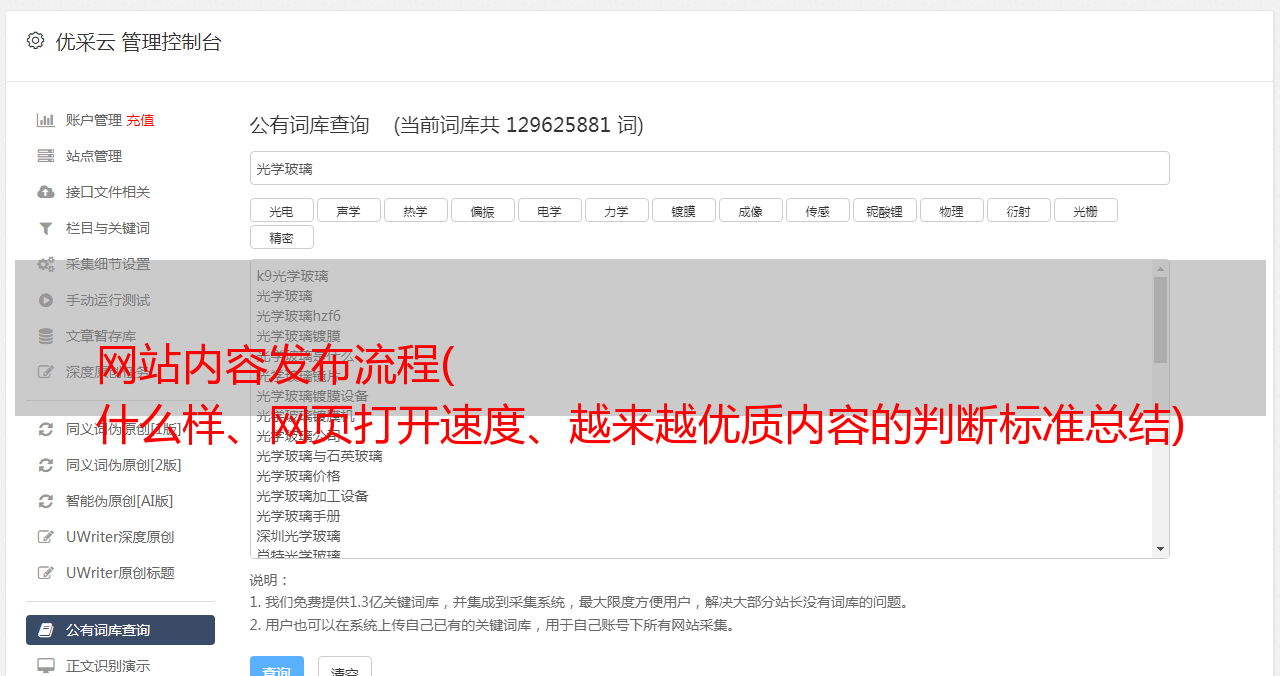
Task: Click the book icon for 公有词库查询
Action: point(45,630)
